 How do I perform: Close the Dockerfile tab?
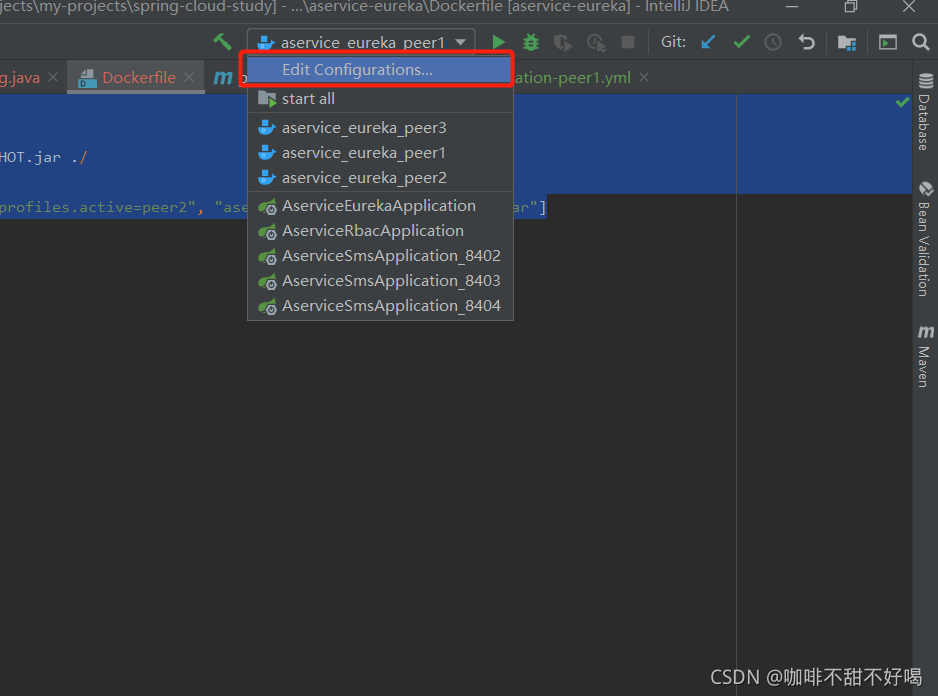[x=189, y=77]
